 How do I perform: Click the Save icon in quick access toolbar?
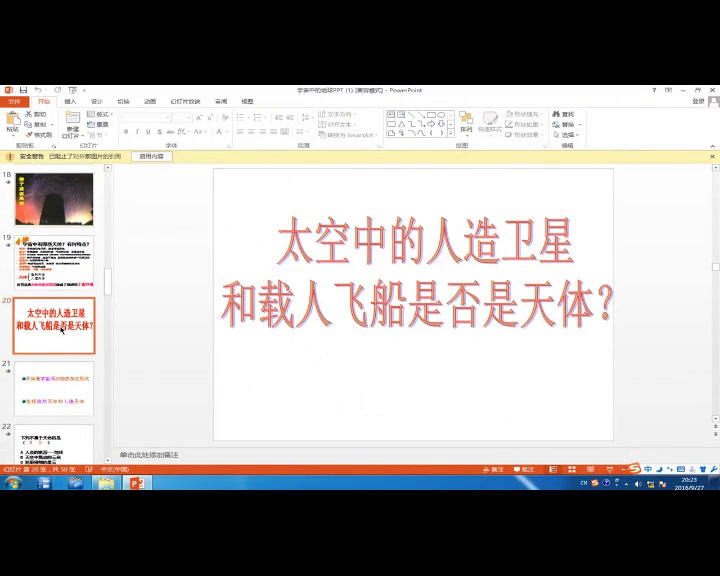tap(22, 90)
